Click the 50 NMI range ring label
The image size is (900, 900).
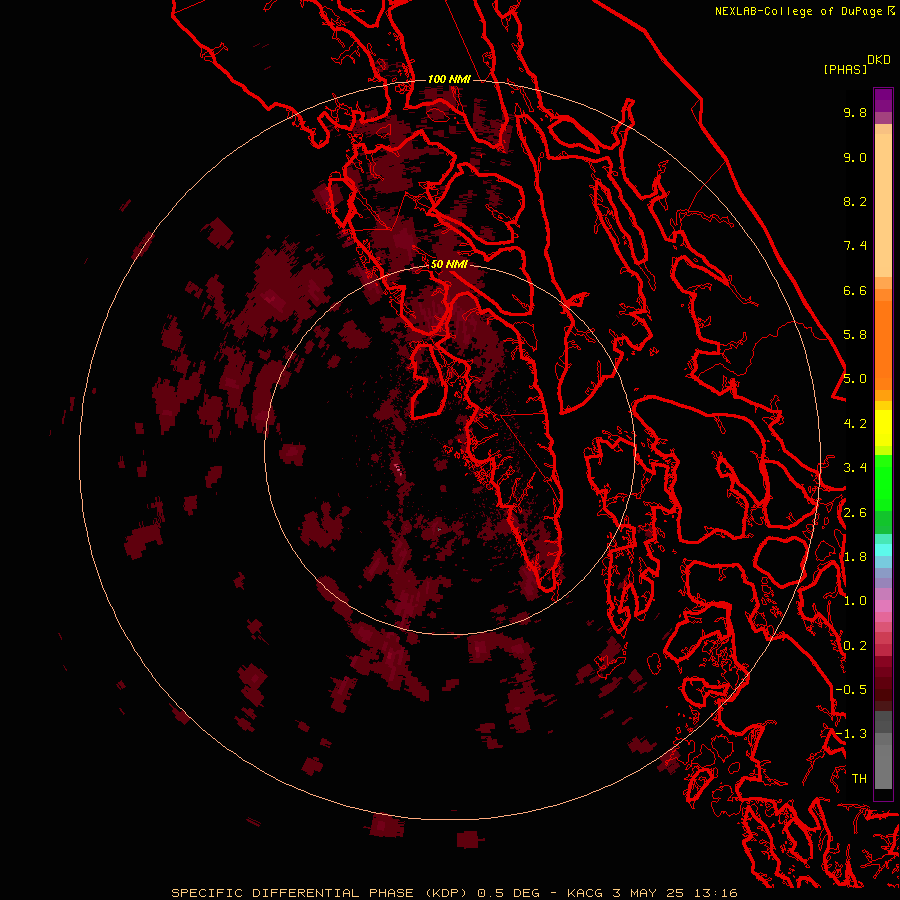(449, 264)
